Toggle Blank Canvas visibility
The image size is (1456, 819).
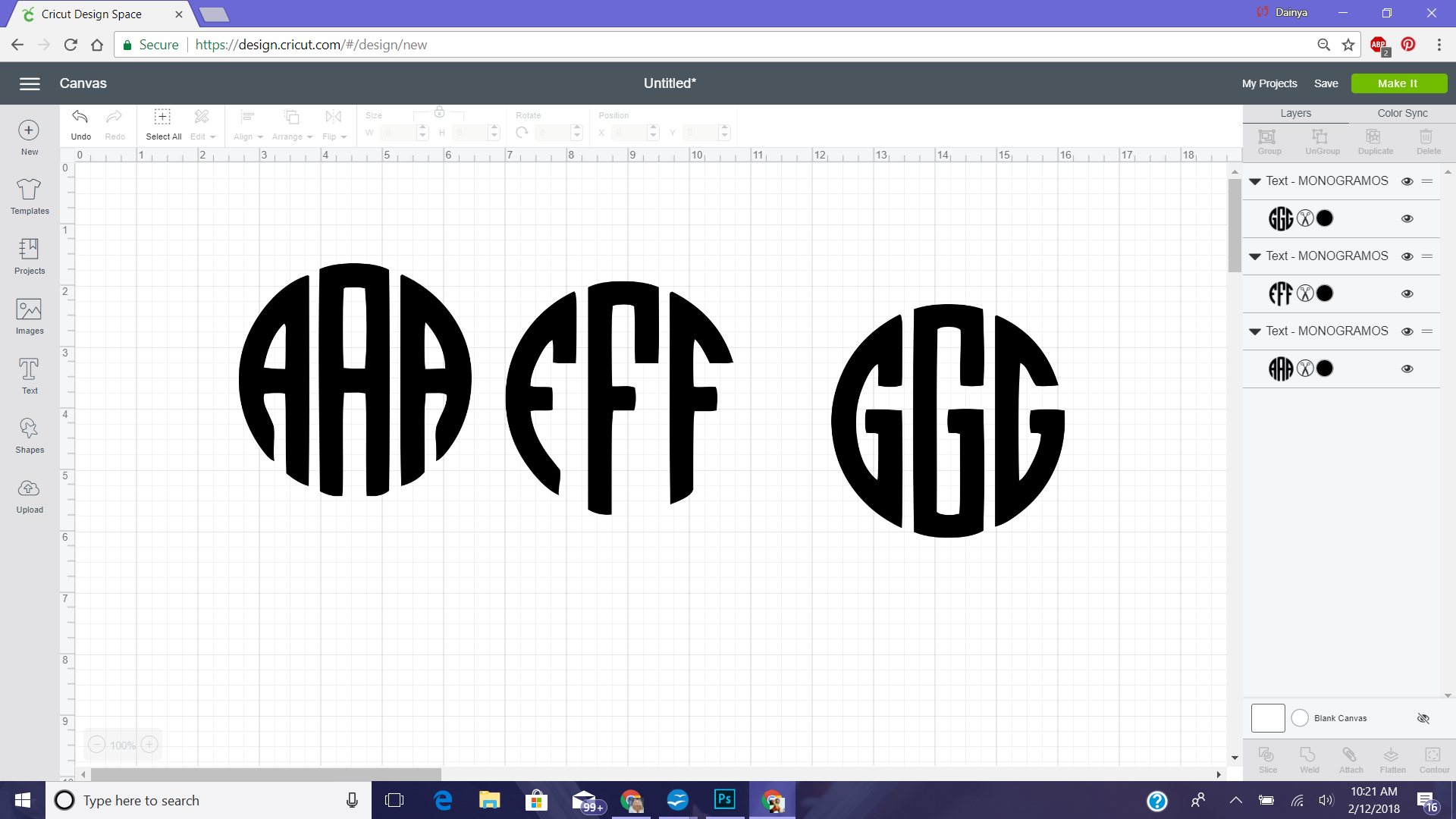[1423, 718]
